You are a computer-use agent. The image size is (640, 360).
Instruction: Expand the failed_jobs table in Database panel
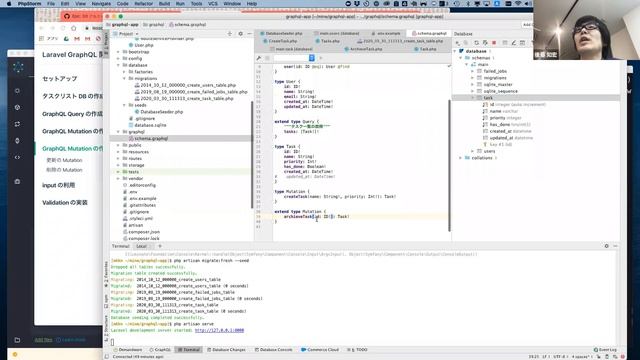[x=473, y=71]
